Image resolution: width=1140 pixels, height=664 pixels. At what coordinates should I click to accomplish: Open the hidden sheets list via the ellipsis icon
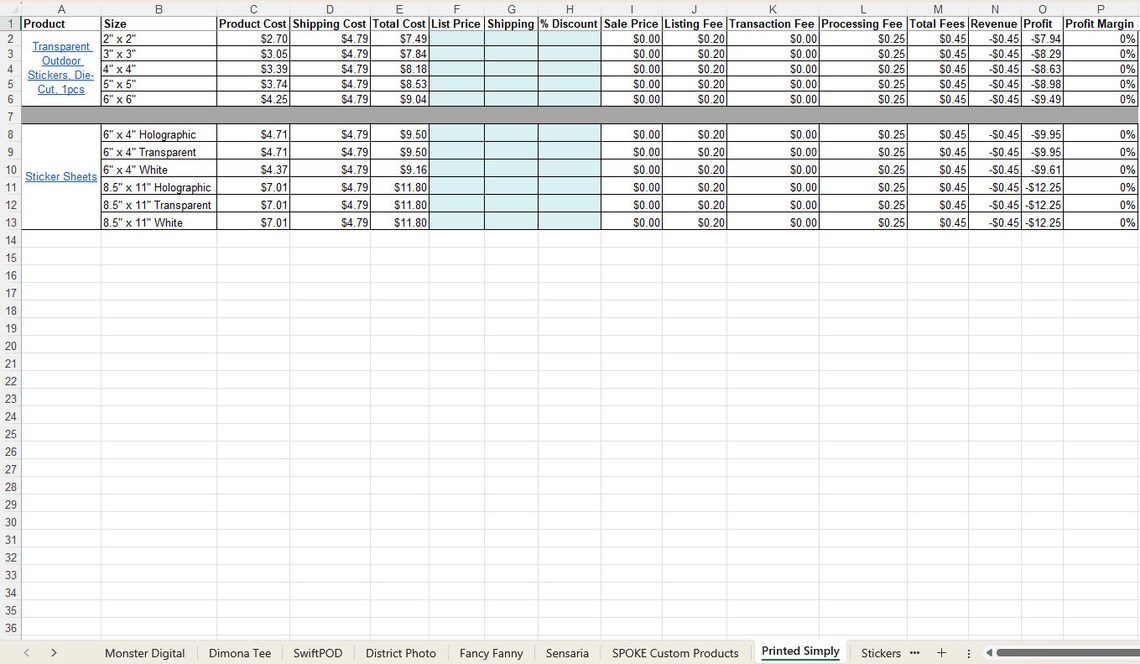tap(915, 652)
